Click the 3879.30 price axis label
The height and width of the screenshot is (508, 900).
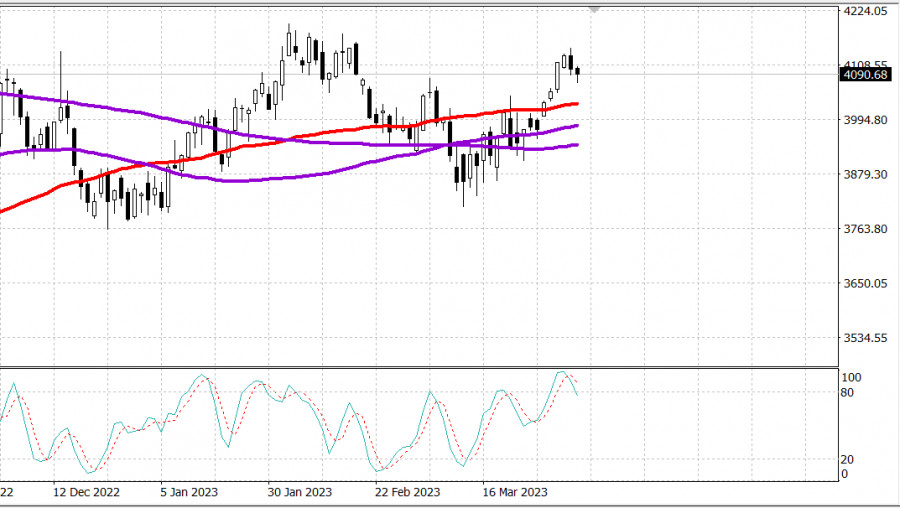pos(866,175)
